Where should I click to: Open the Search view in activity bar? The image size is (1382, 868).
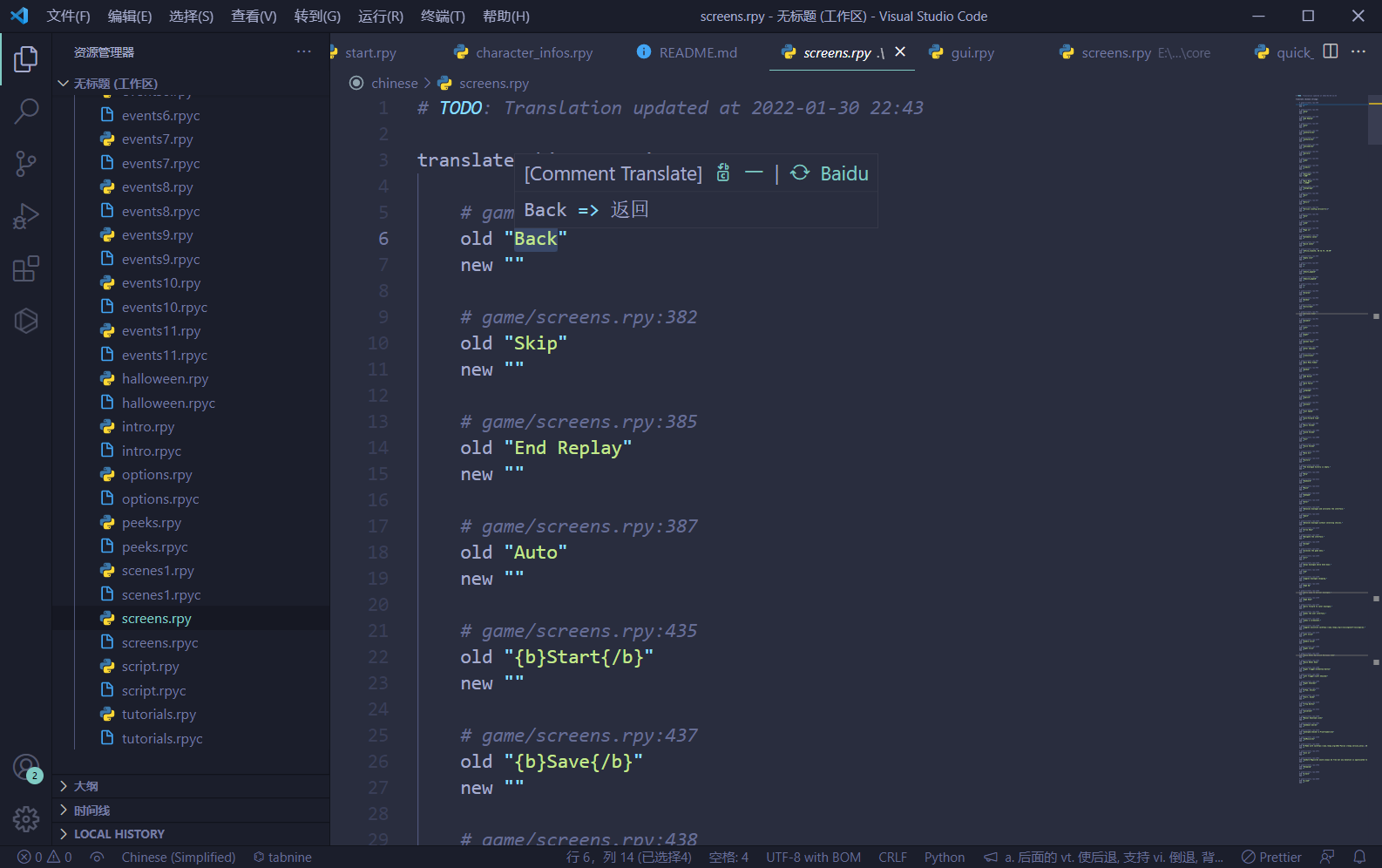[26, 111]
